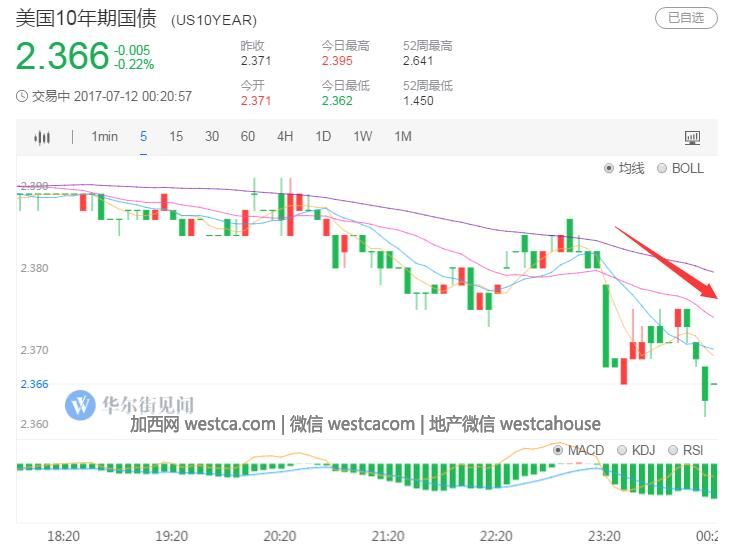Open the 15 minute chart interval

176,137
